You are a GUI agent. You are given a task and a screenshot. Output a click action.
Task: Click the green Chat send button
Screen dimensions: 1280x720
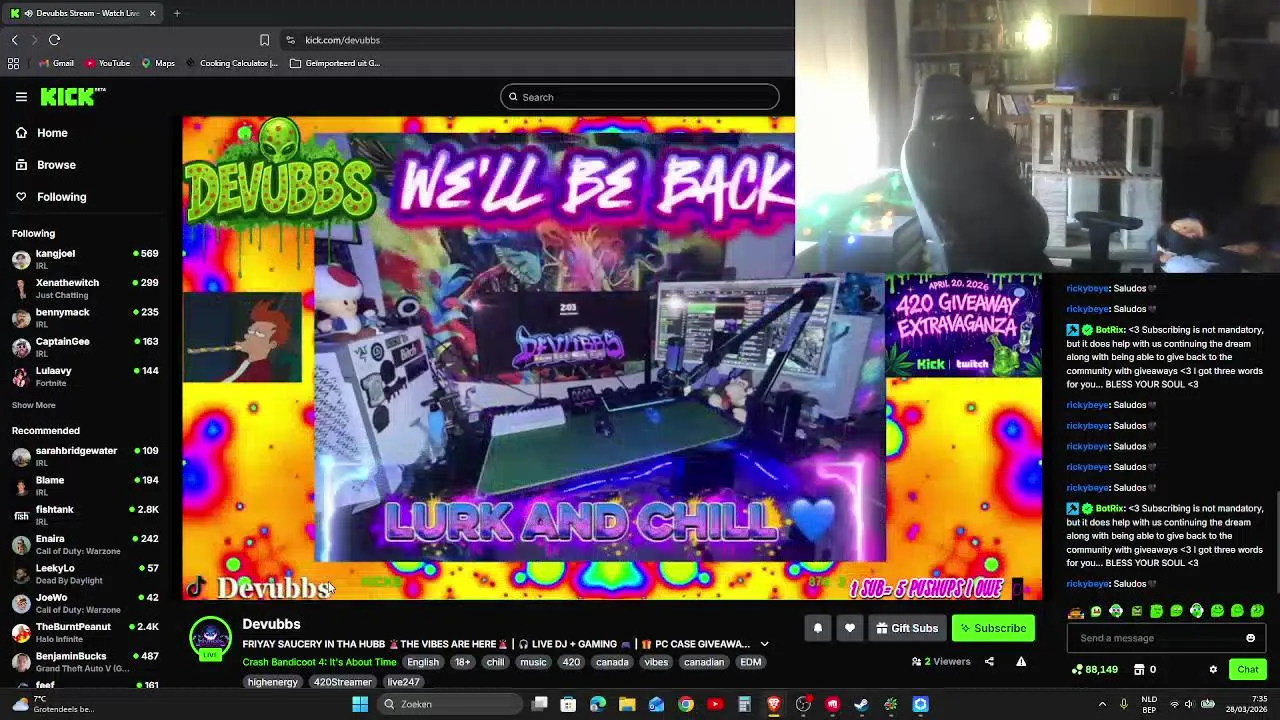point(1247,669)
